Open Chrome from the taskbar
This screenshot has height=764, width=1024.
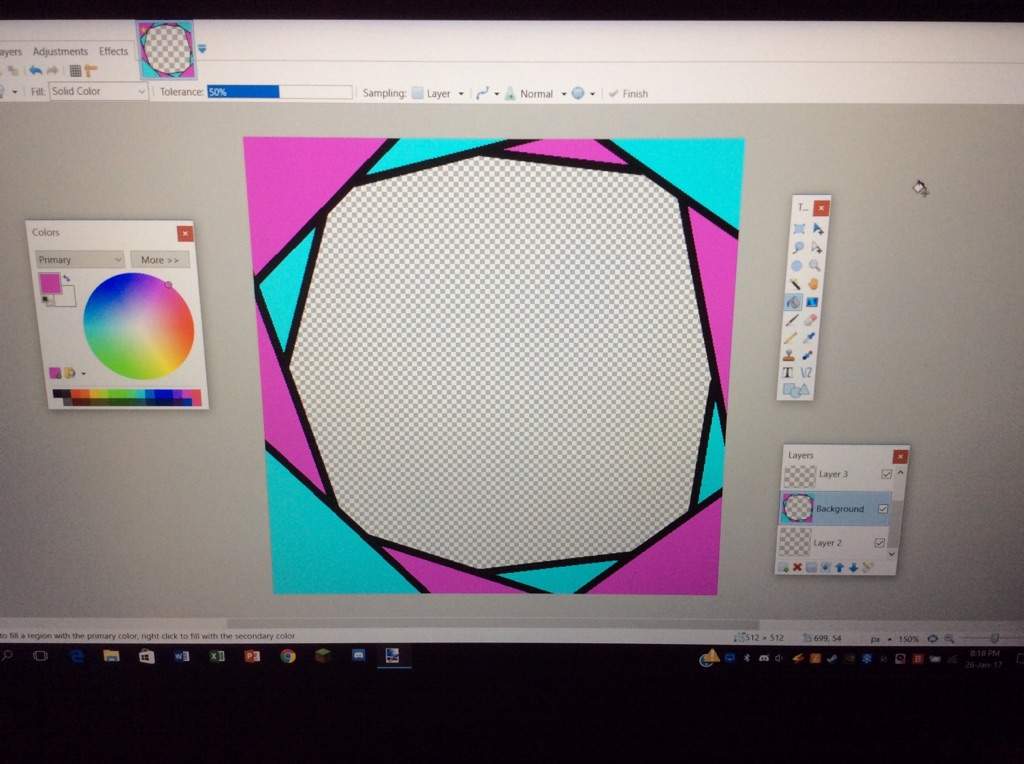pyautogui.click(x=288, y=655)
